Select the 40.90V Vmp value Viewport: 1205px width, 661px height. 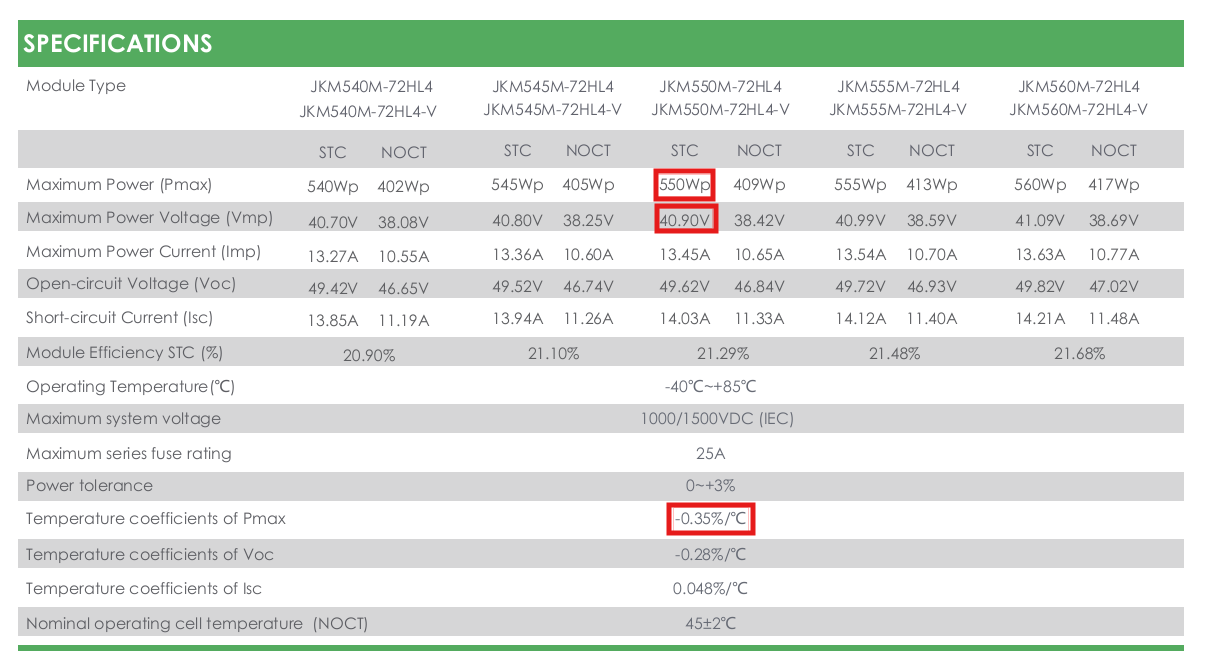pos(685,220)
